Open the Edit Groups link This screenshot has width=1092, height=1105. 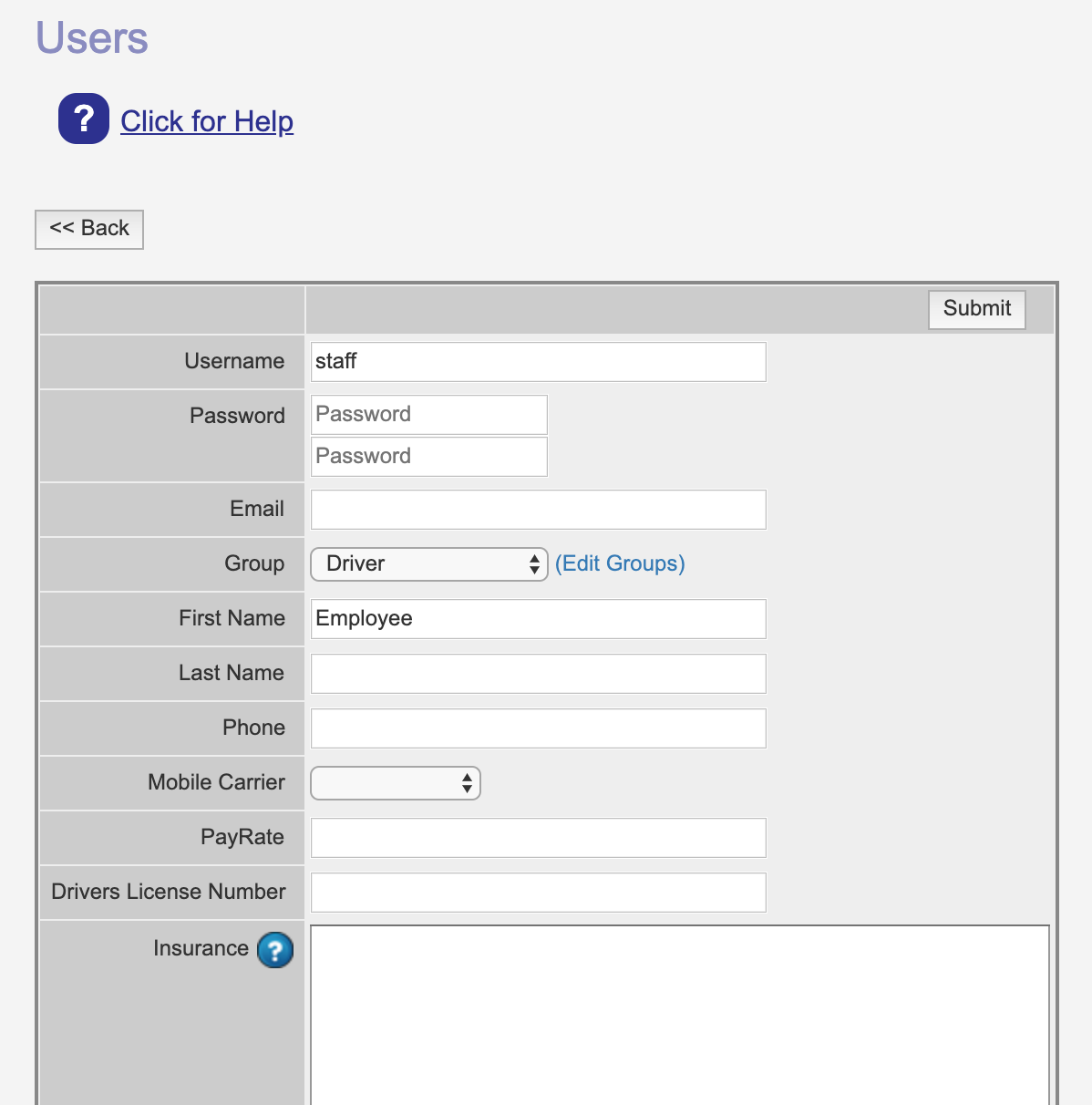tap(620, 564)
